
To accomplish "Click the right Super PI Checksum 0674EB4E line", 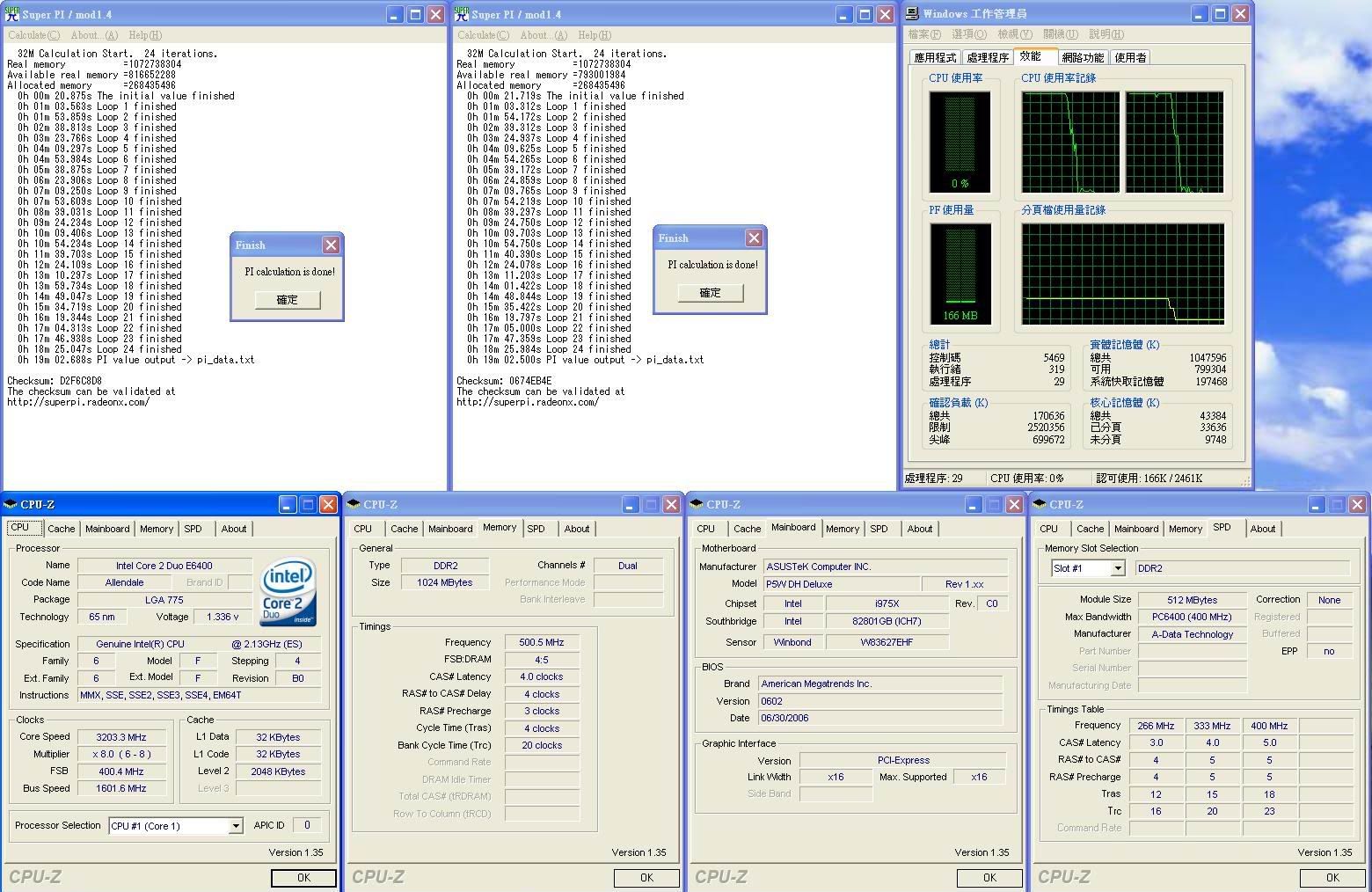I will point(504,381).
